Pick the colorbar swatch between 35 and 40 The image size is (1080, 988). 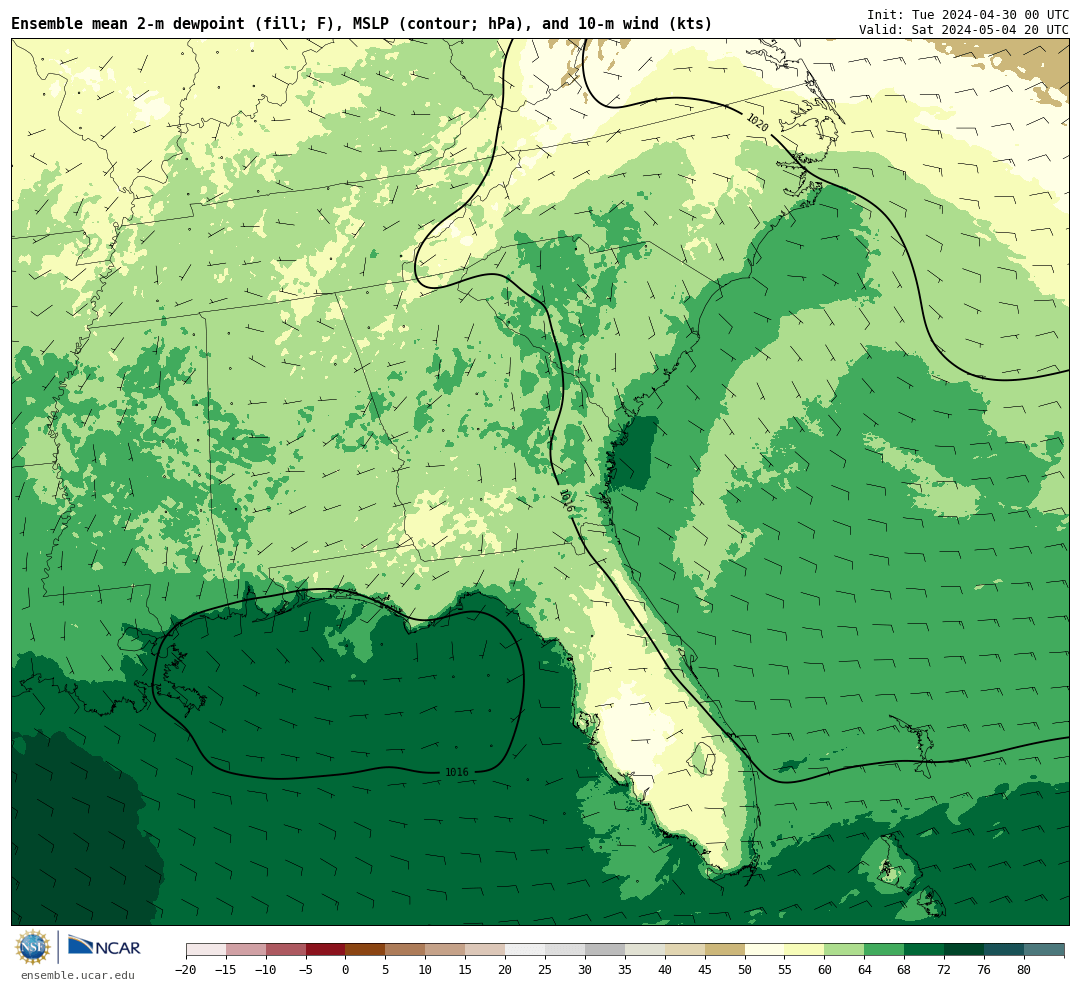[645, 950]
